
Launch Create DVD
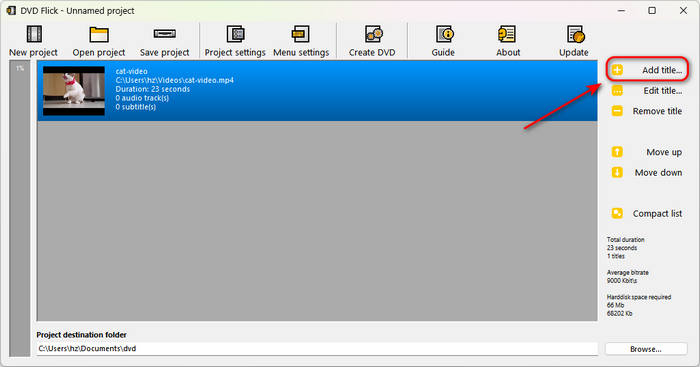372,42
